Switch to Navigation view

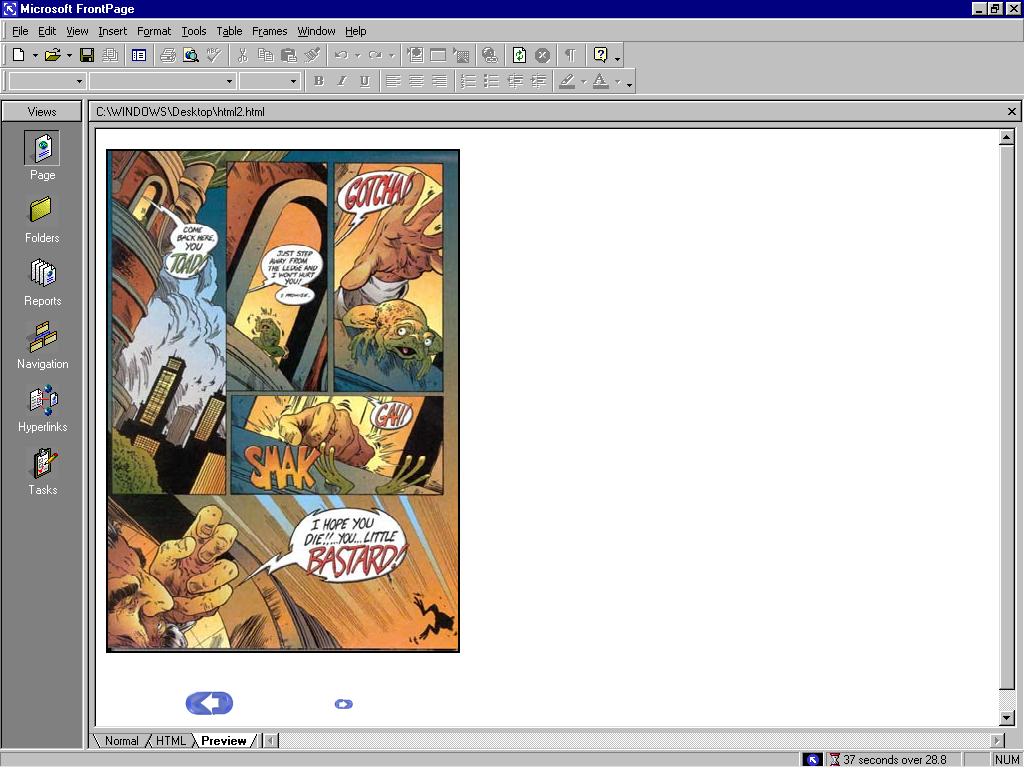(42, 346)
